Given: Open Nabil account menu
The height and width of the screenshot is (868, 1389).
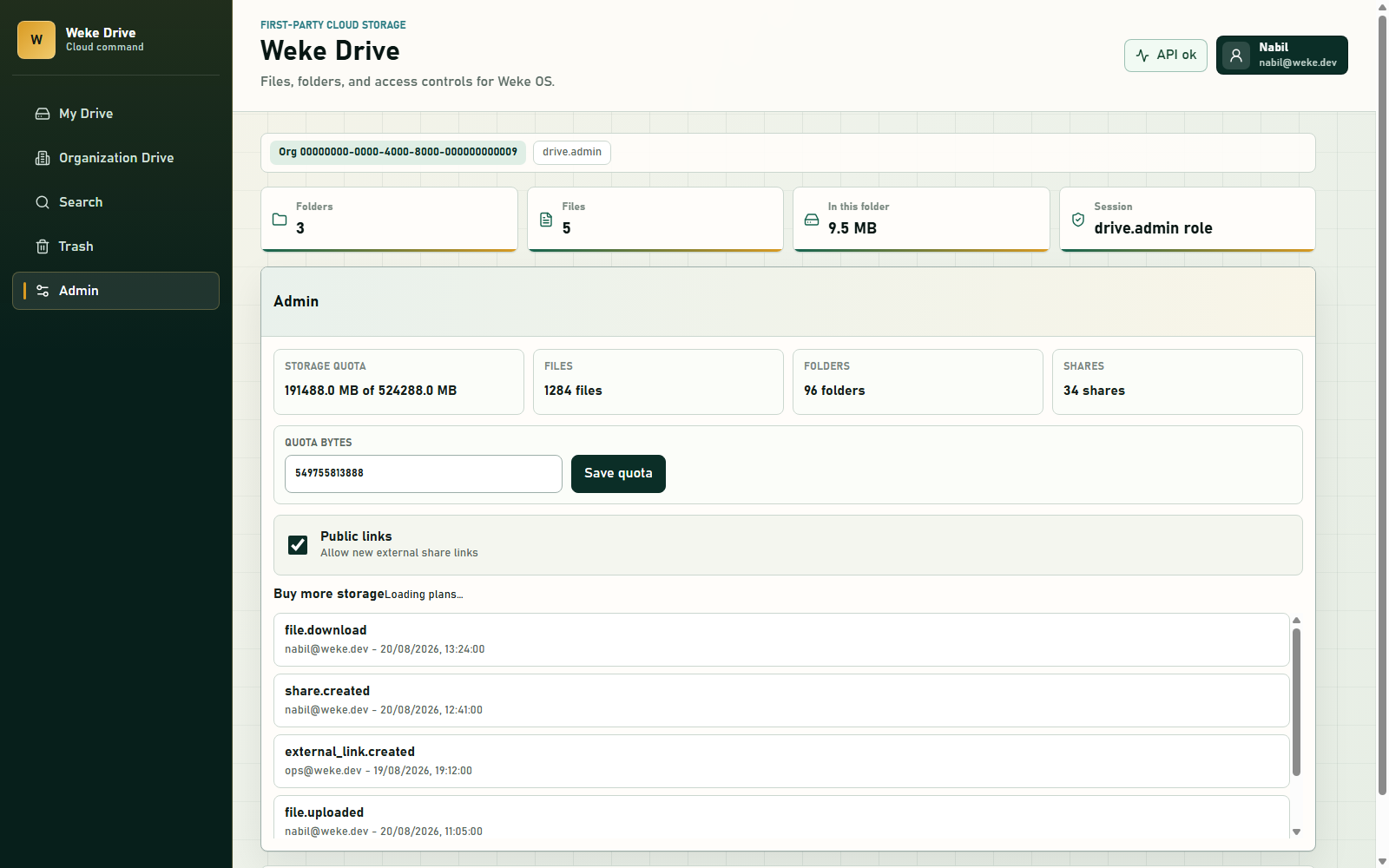Looking at the screenshot, I should click(x=1282, y=56).
